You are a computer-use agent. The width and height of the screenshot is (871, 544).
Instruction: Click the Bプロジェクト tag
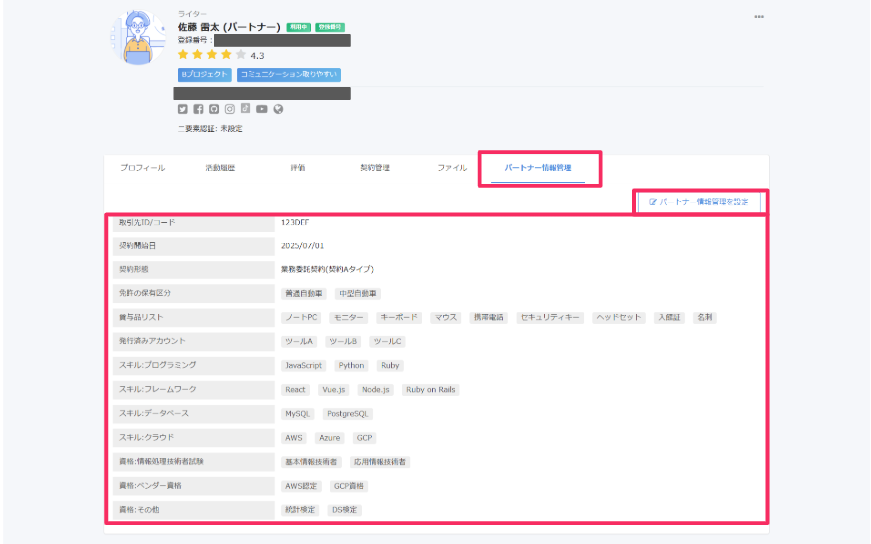tap(204, 74)
